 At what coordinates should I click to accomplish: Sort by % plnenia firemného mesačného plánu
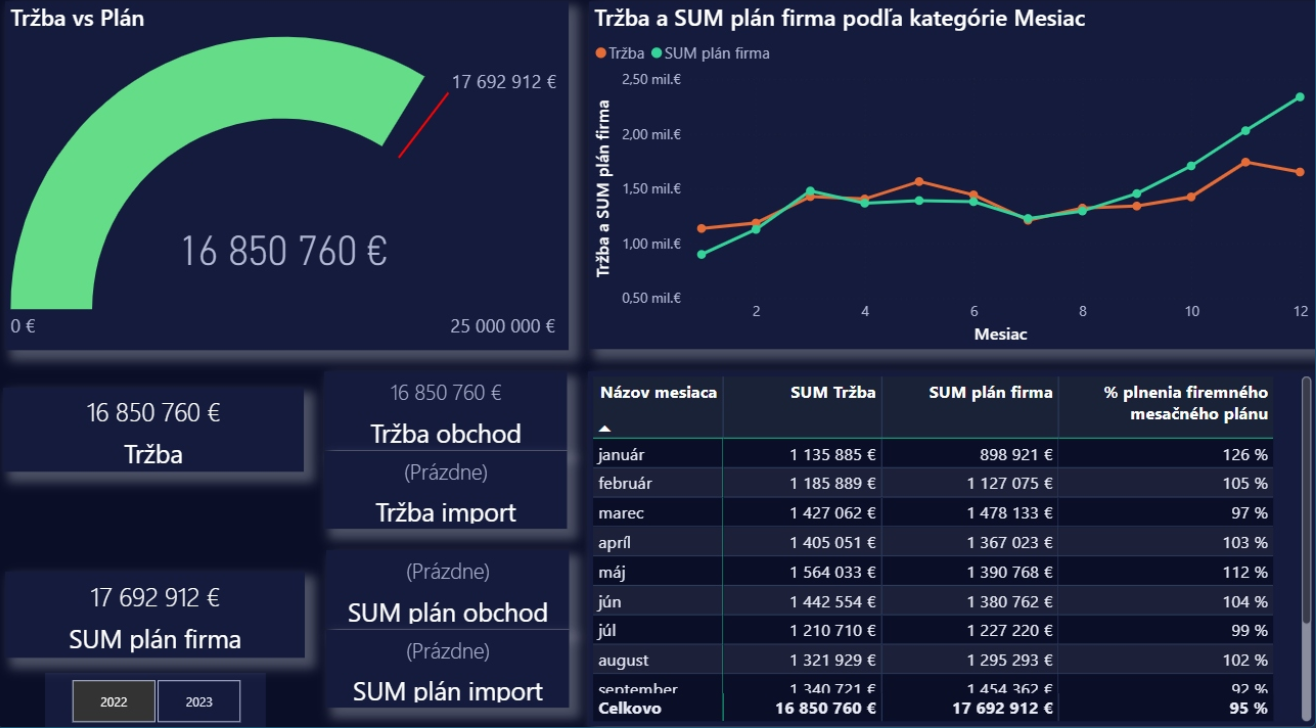point(1185,403)
